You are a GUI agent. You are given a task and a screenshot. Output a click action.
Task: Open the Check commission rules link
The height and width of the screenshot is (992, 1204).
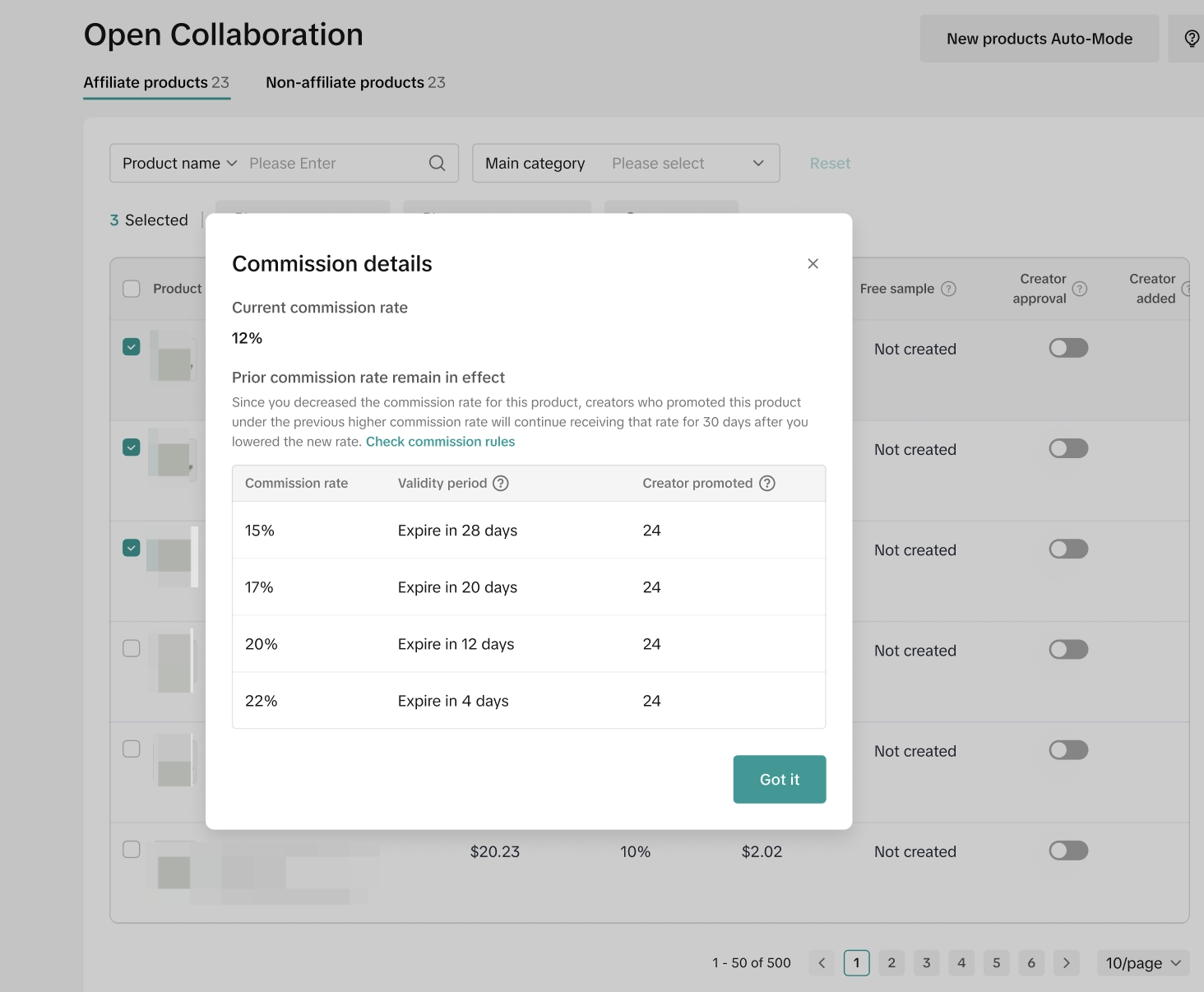click(440, 442)
